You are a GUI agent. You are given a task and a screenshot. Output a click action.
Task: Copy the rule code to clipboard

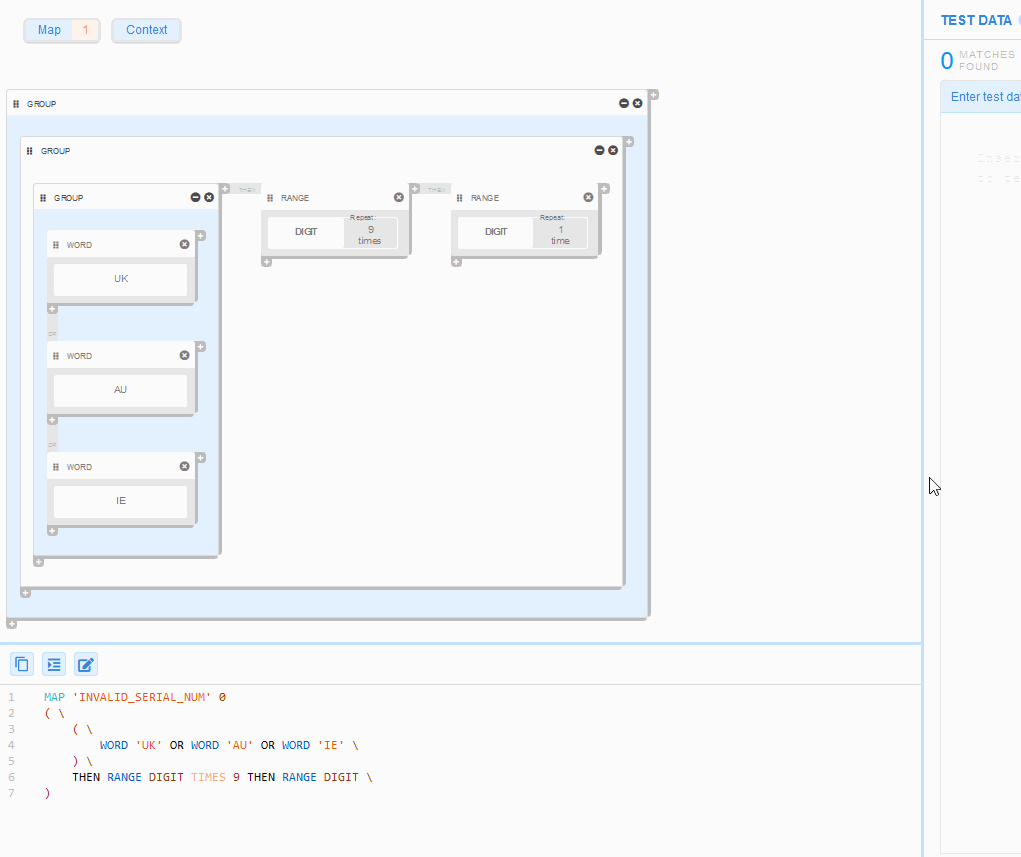[21, 664]
